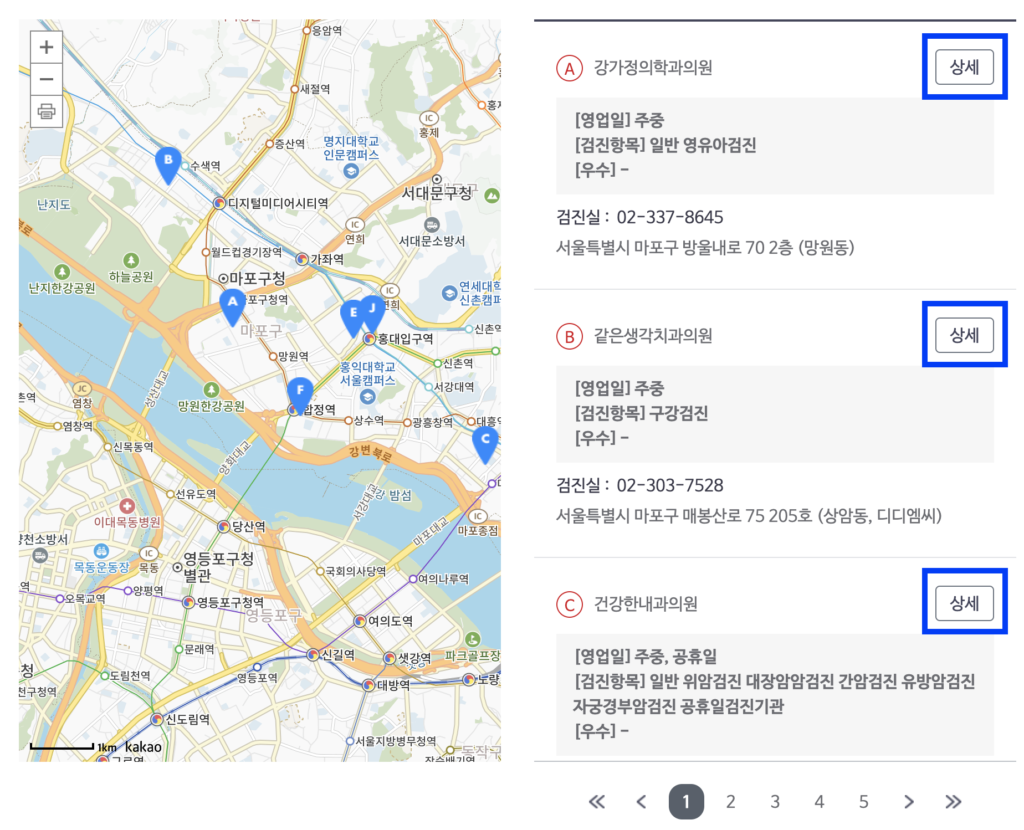Image resolution: width=1024 pixels, height=830 pixels.
Task: Go to the previous results page
Action: [x=642, y=801]
